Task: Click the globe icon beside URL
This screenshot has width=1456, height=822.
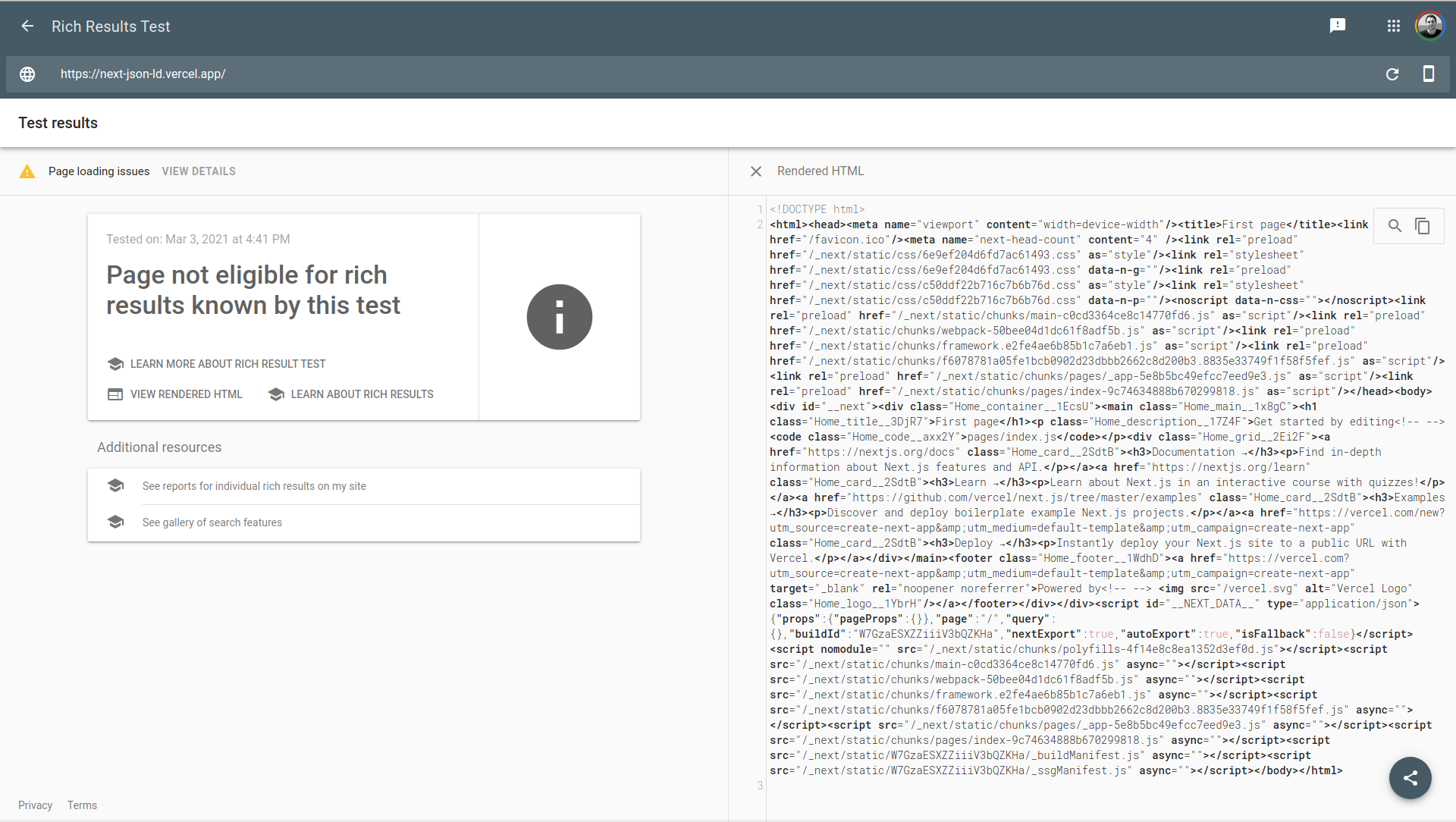Action: (x=27, y=74)
